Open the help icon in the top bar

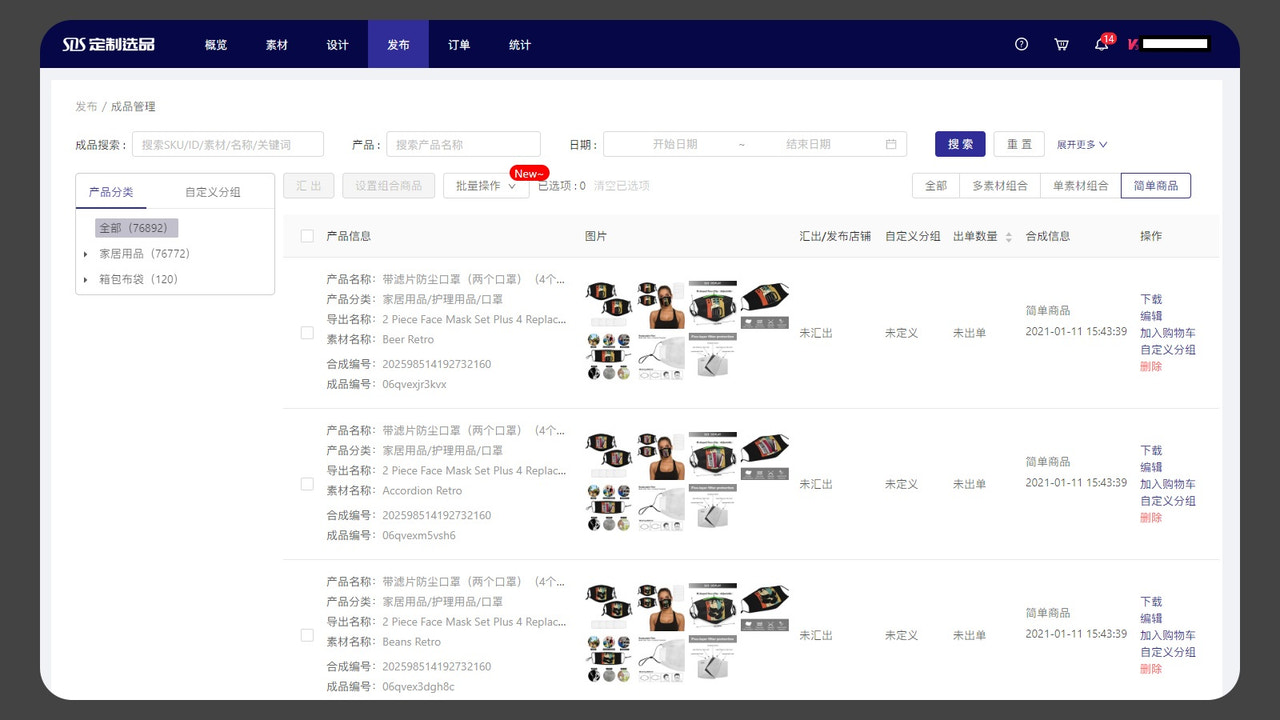pyautogui.click(x=1020, y=44)
